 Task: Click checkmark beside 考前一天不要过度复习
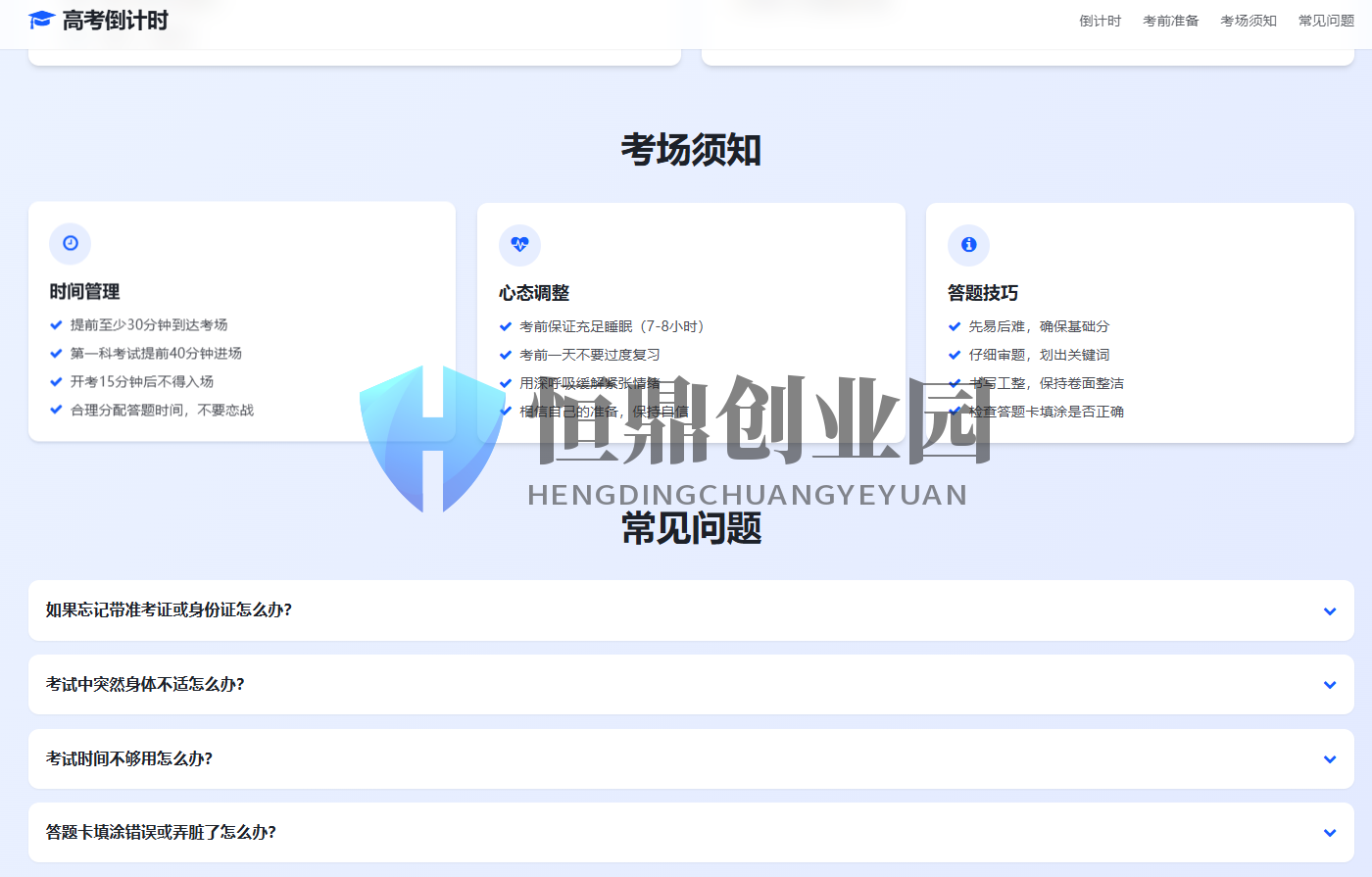pos(506,356)
